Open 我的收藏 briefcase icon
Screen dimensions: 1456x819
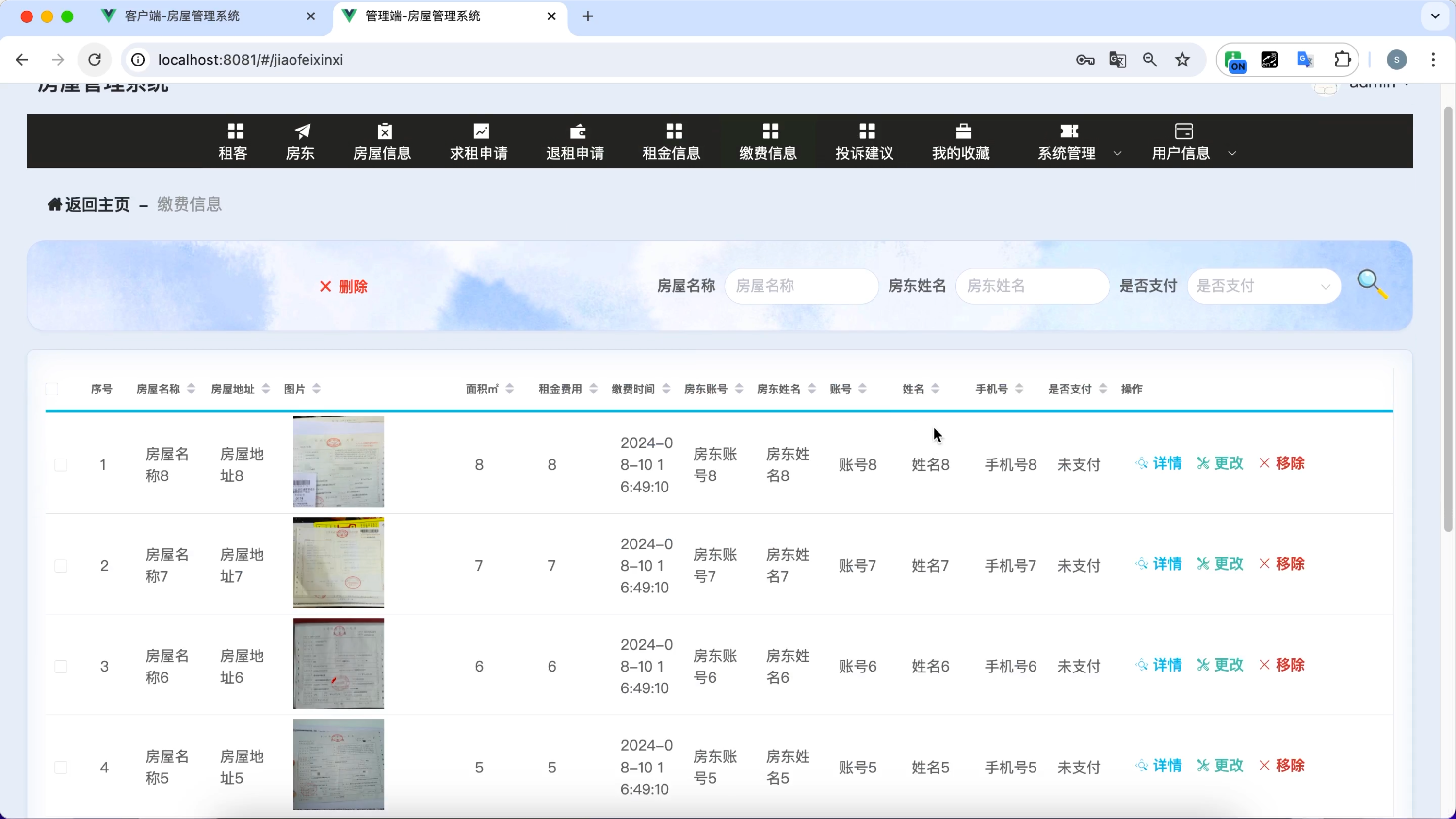963,131
